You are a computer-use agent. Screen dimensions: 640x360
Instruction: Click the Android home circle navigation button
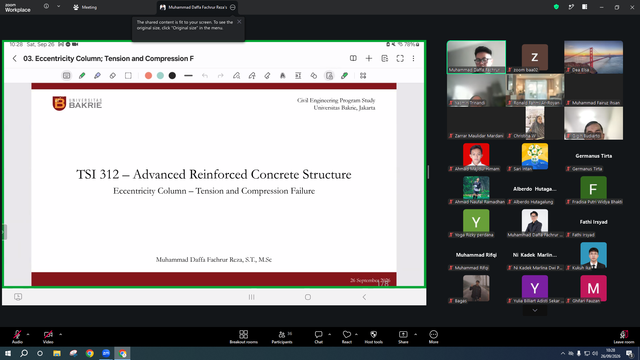(308, 297)
